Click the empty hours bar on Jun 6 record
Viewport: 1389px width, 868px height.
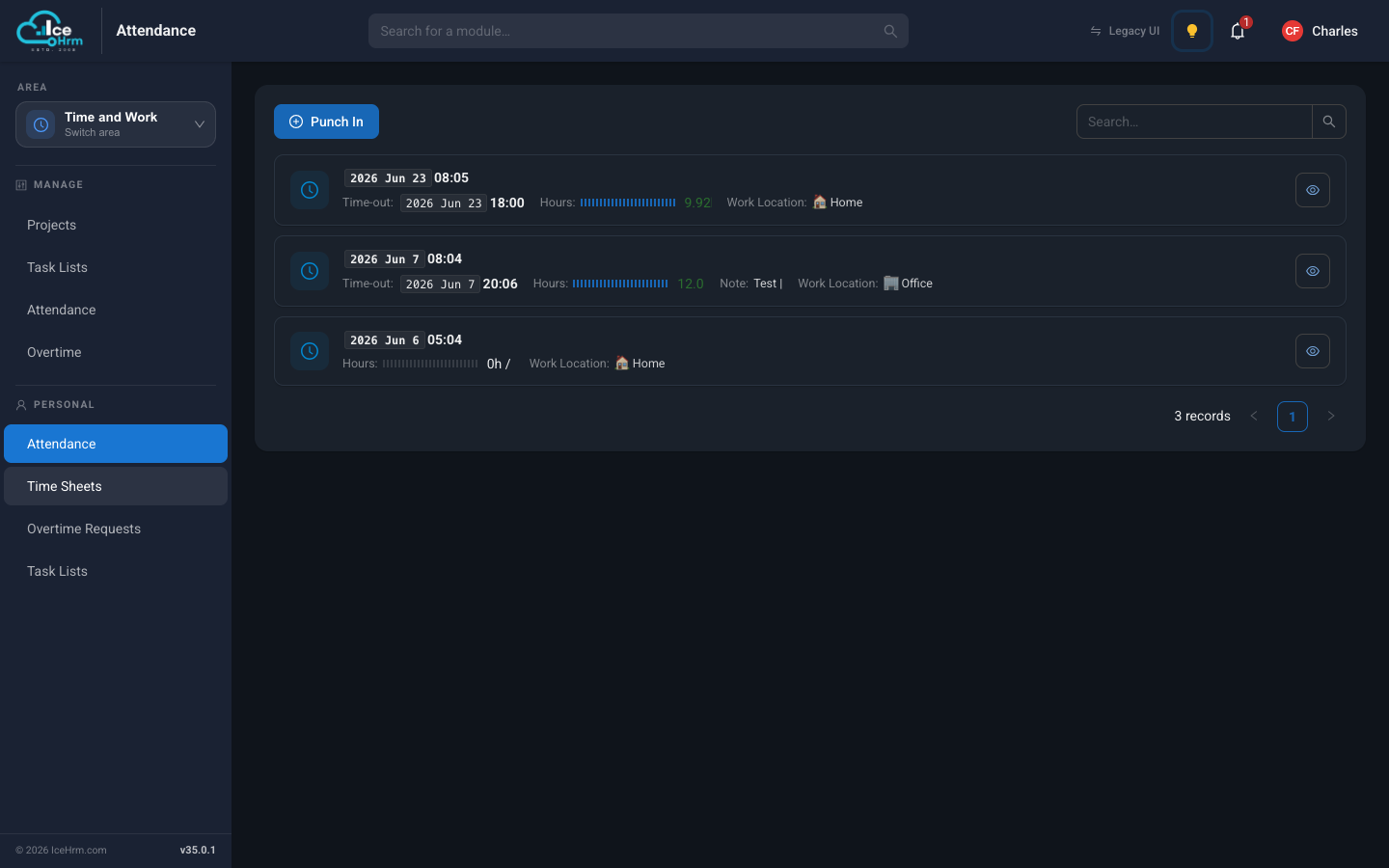(x=430, y=364)
